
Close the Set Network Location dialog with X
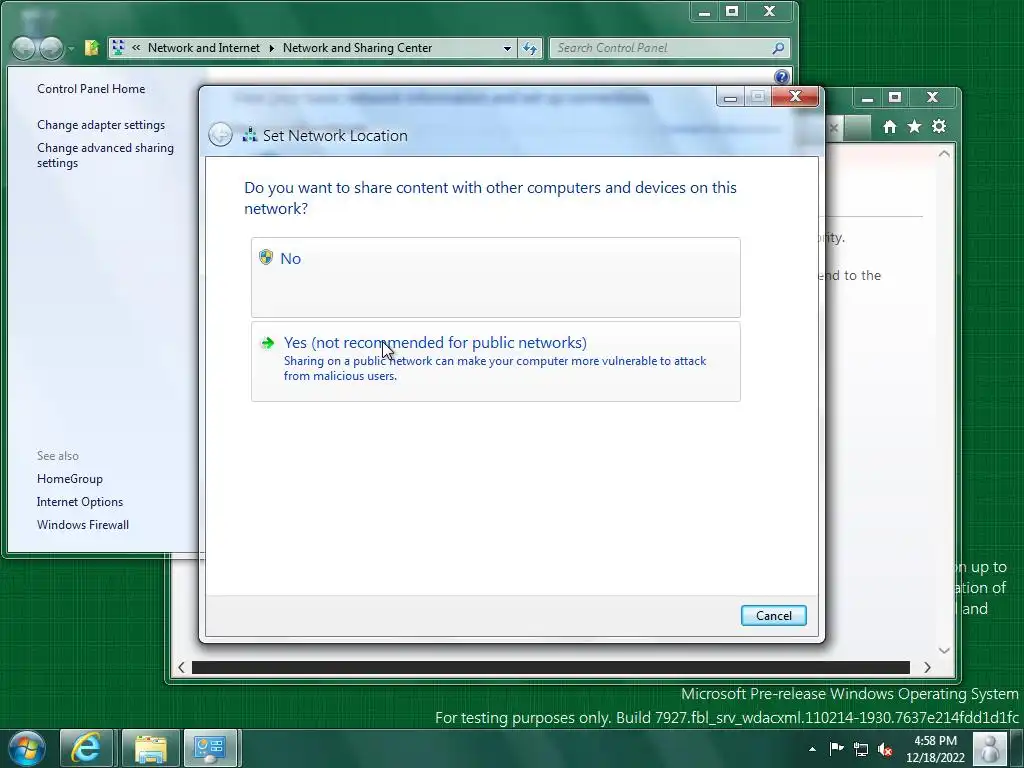tap(795, 96)
